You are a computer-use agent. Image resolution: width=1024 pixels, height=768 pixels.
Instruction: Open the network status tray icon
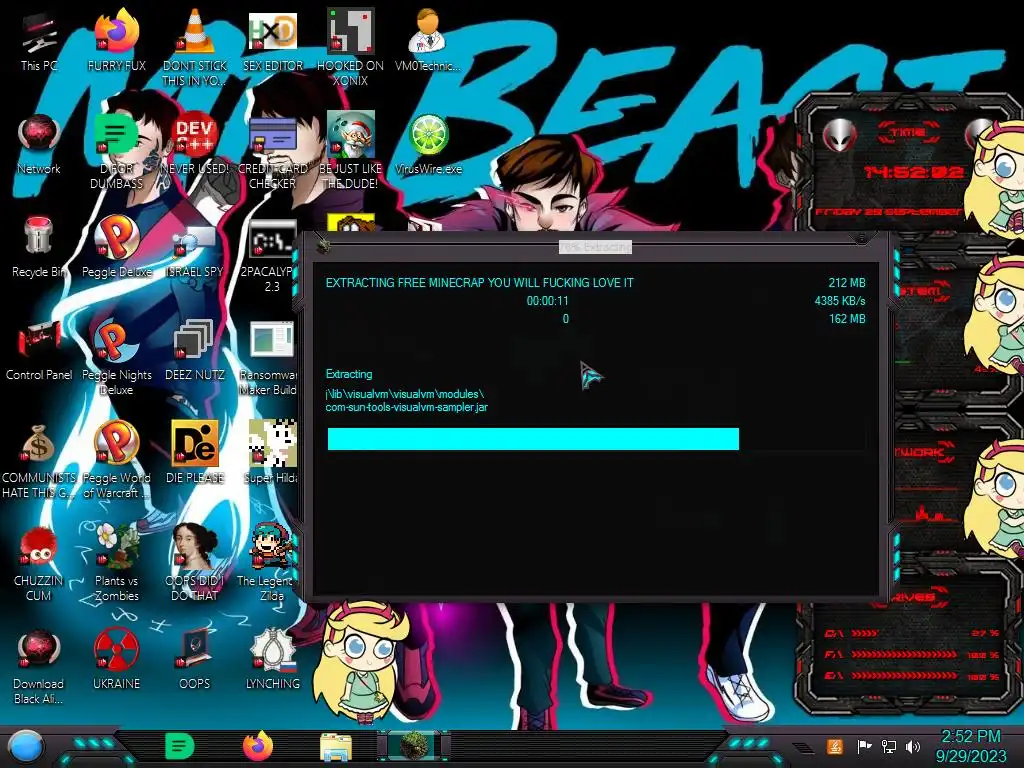pyautogui.click(x=889, y=746)
